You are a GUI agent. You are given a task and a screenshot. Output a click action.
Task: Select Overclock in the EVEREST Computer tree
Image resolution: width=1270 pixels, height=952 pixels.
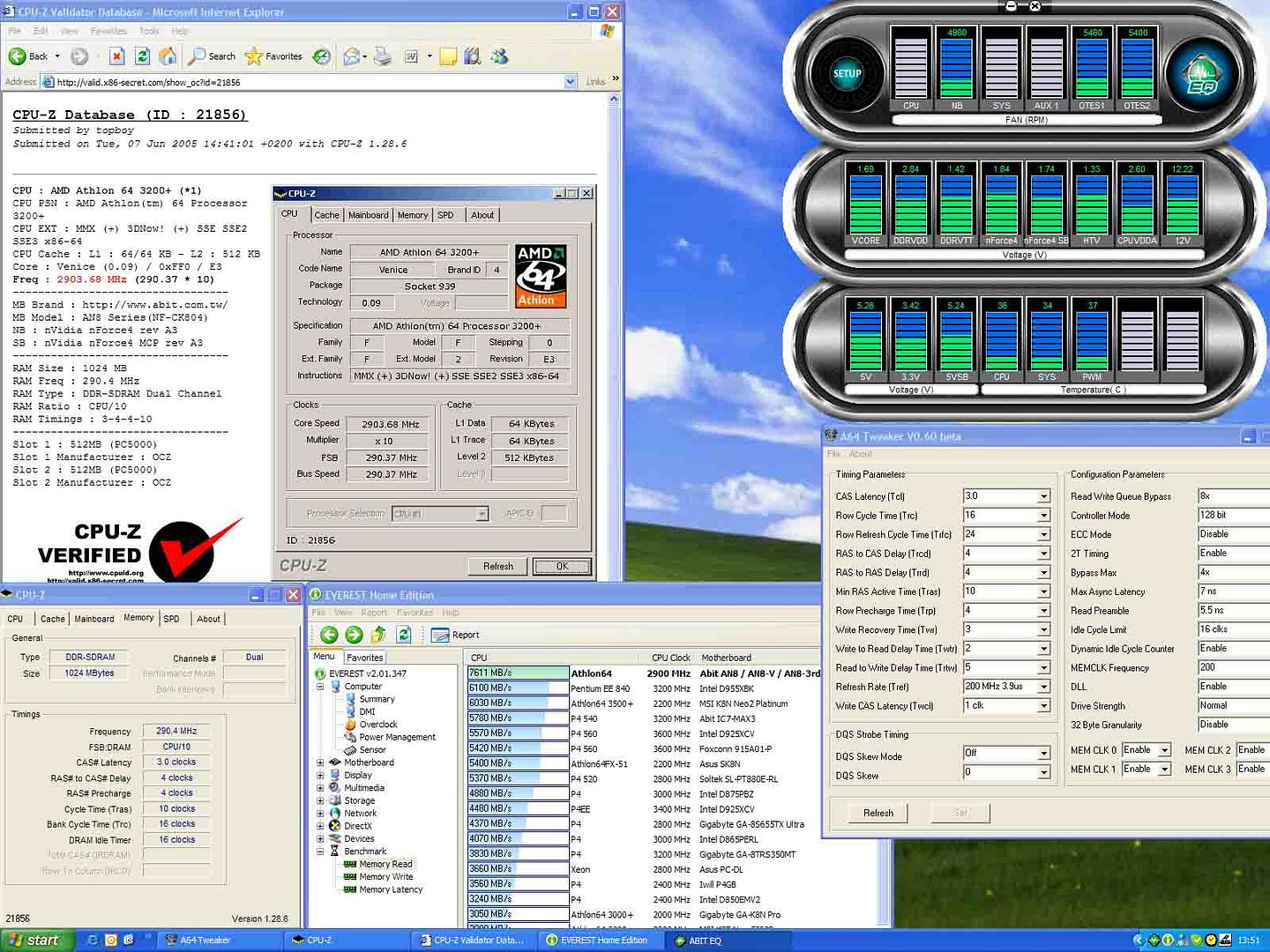pyautogui.click(x=378, y=725)
